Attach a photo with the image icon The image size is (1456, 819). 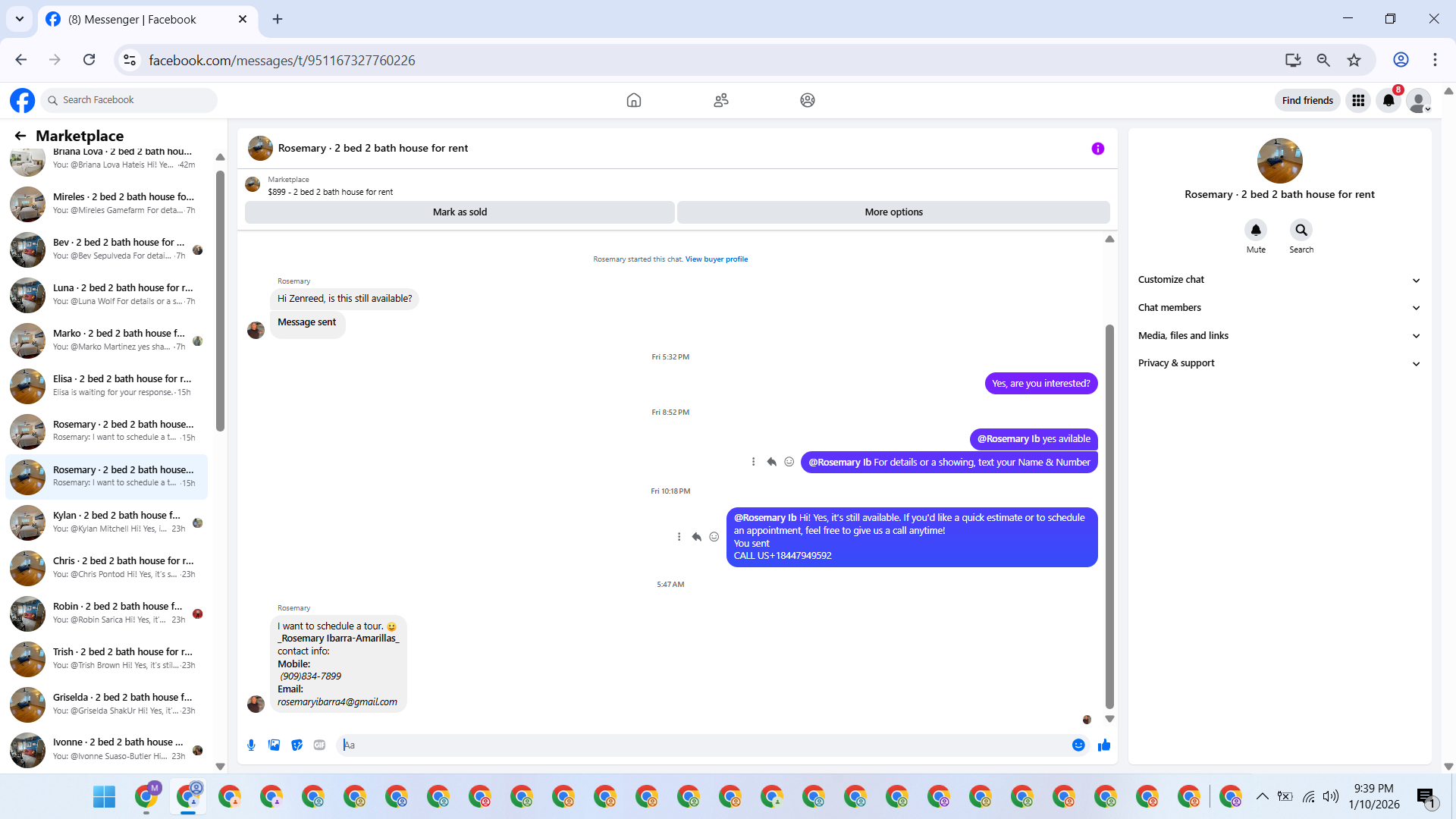click(x=274, y=745)
